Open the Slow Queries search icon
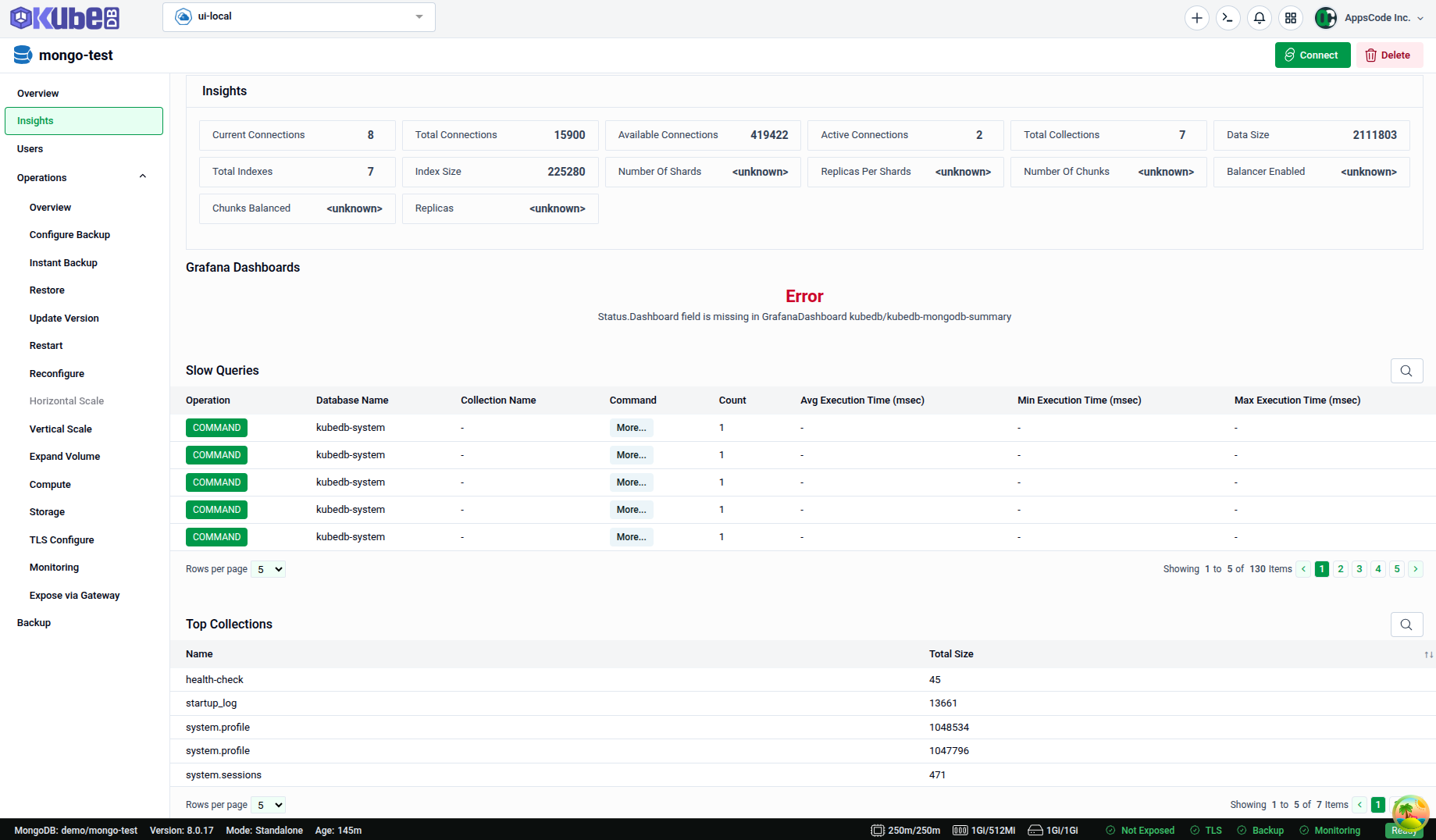The height and width of the screenshot is (840, 1436). pyautogui.click(x=1406, y=371)
